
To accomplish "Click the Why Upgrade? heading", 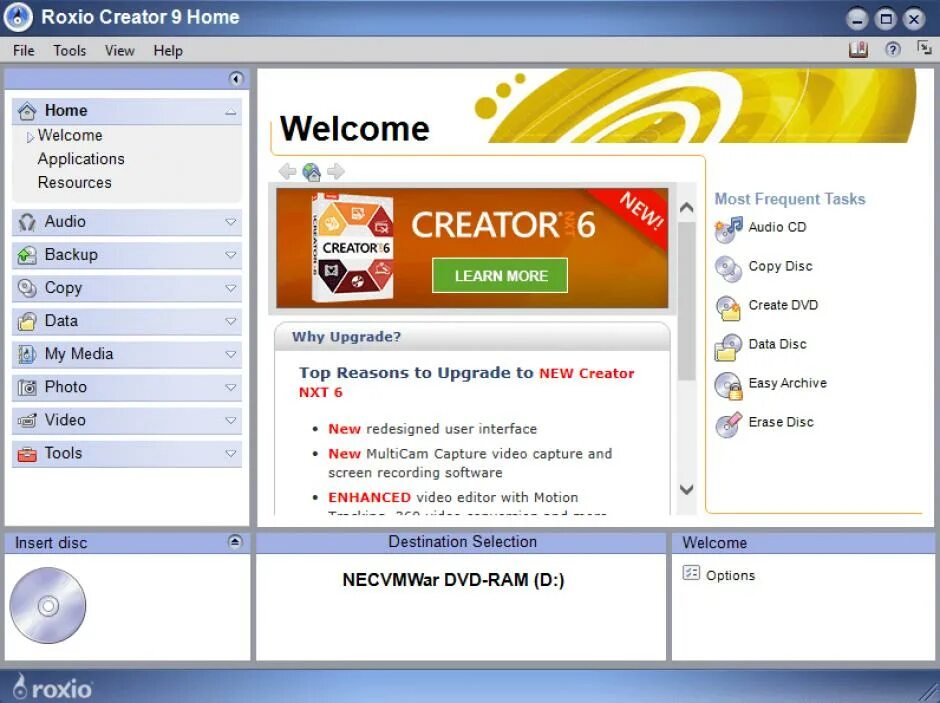I will coord(346,337).
